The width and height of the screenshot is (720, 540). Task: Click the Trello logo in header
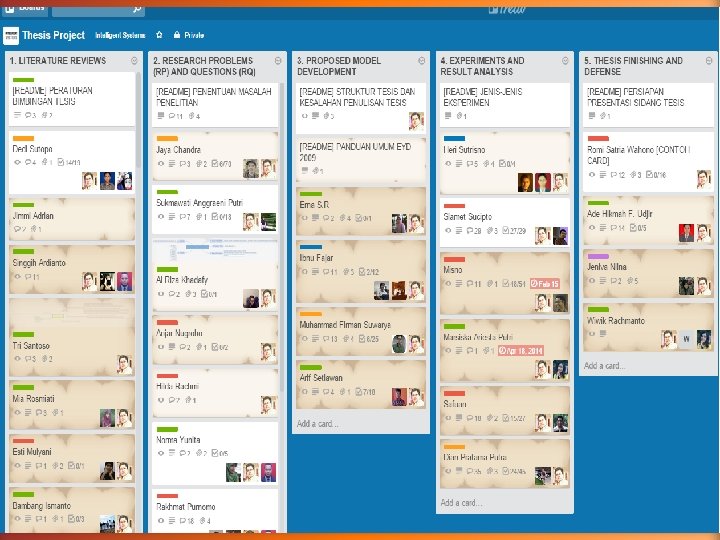(507, 10)
